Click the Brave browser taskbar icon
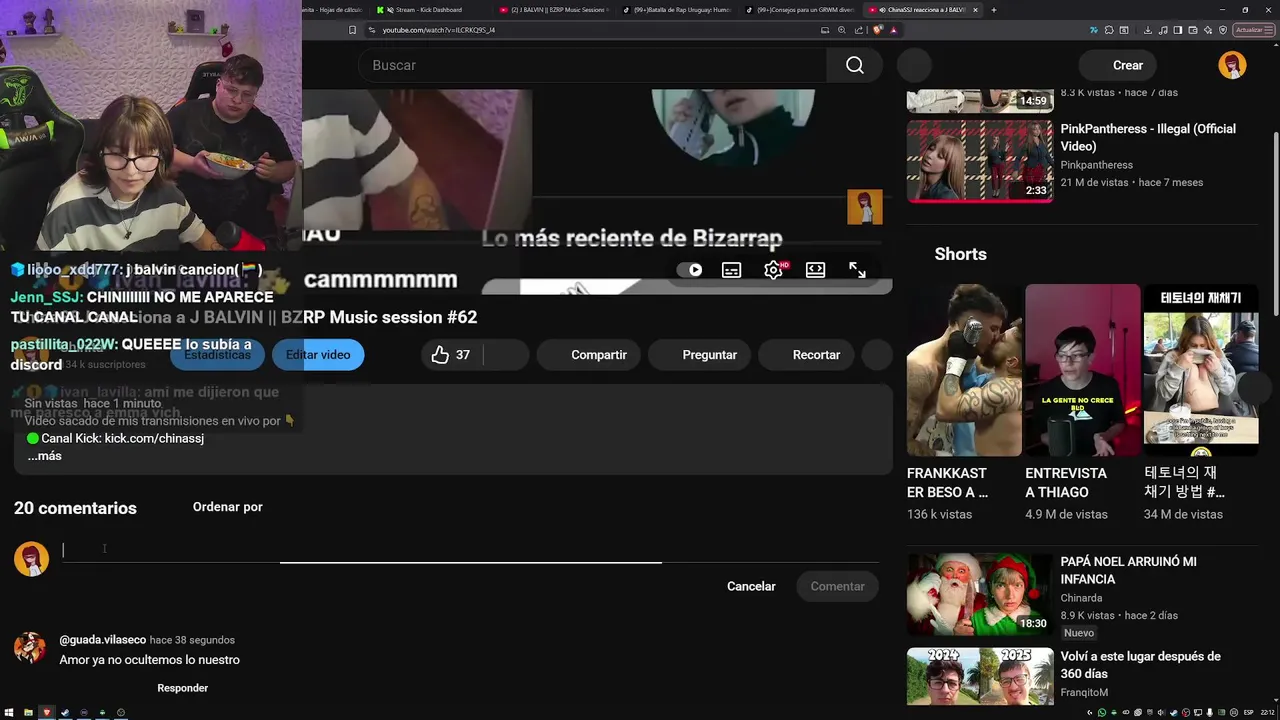 tap(46, 713)
